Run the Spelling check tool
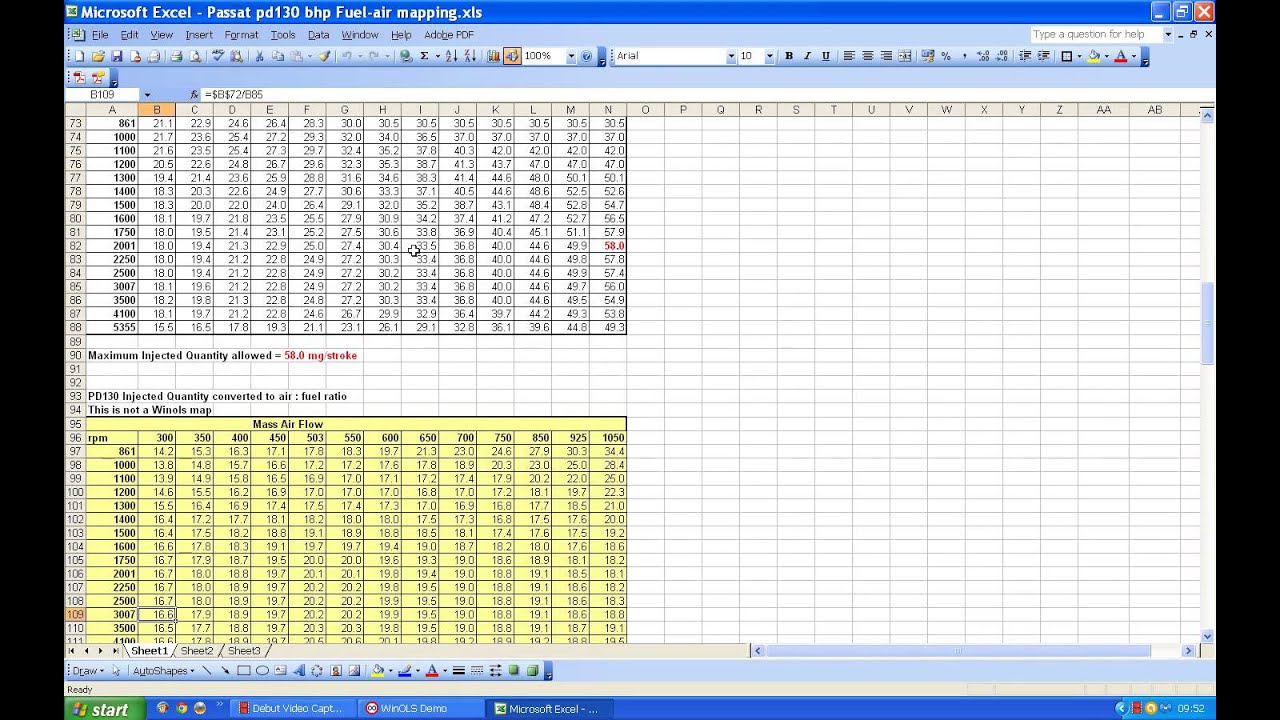Viewport: 1280px width, 720px height. (216, 56)
